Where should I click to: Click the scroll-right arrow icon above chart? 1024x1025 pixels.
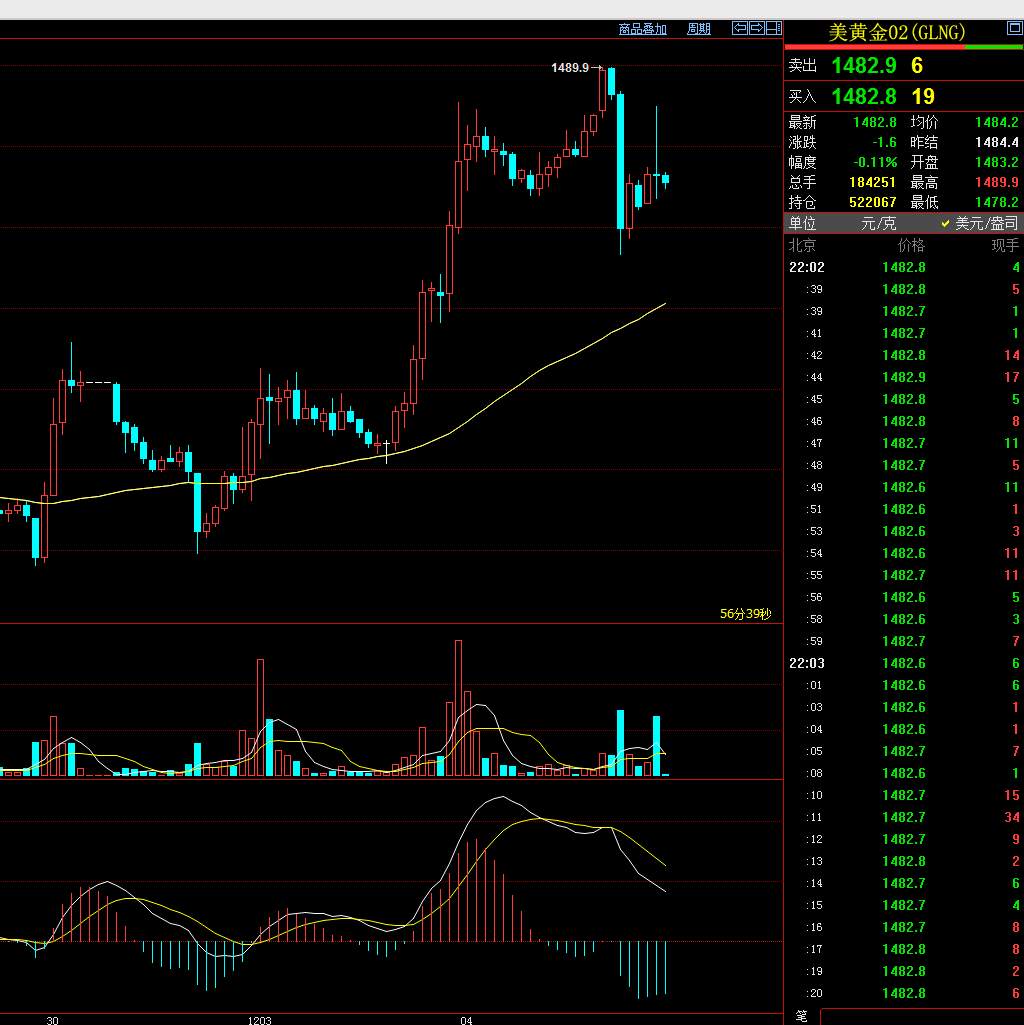757,27
